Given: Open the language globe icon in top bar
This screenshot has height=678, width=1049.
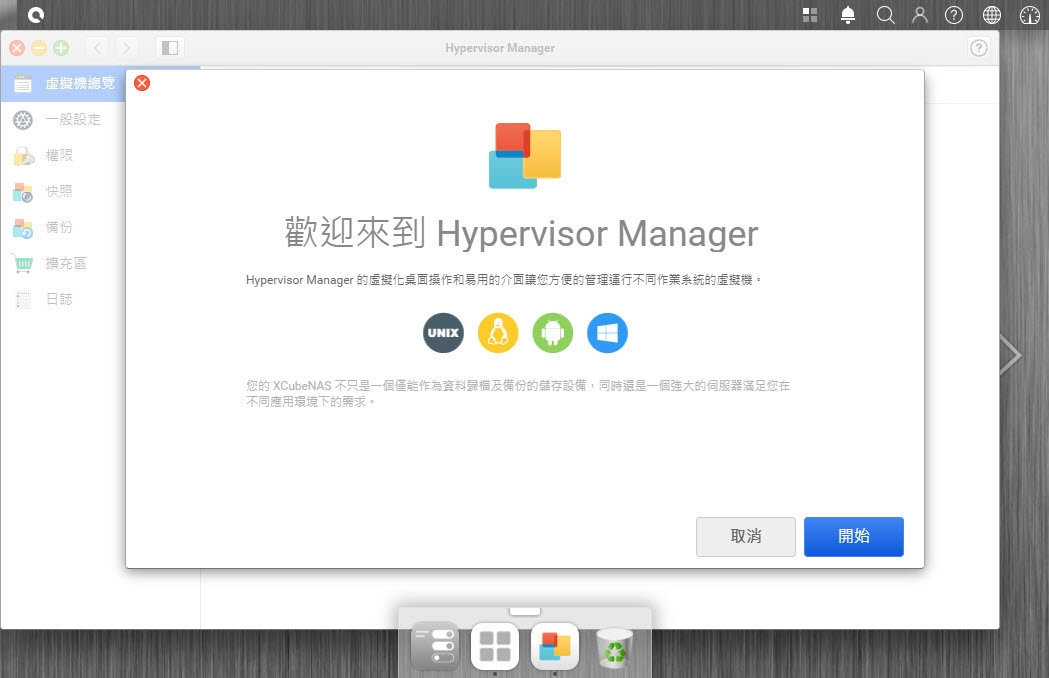Looking at the screenshot, I should point(991,15).
